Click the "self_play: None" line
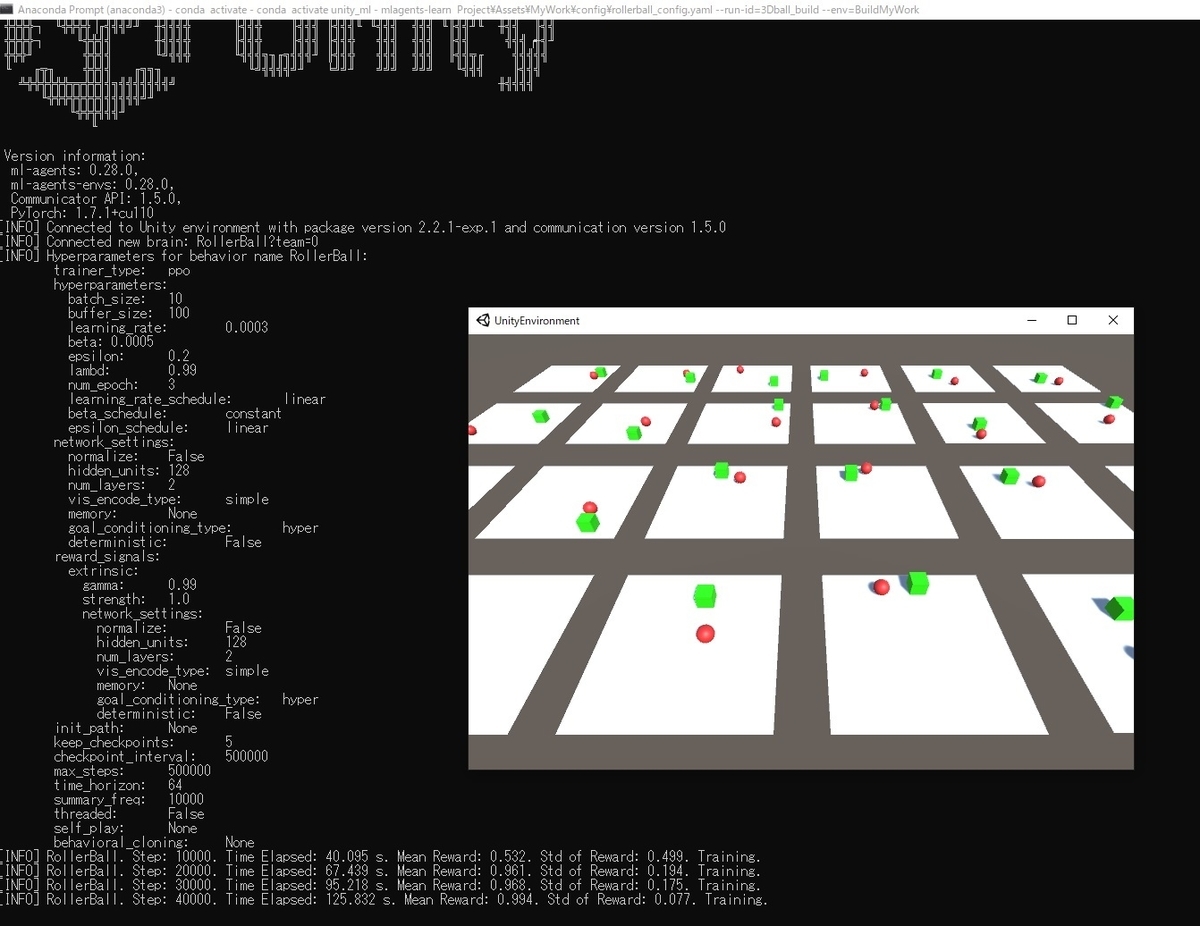This screenshot has width=1200, height=926. 126,828
